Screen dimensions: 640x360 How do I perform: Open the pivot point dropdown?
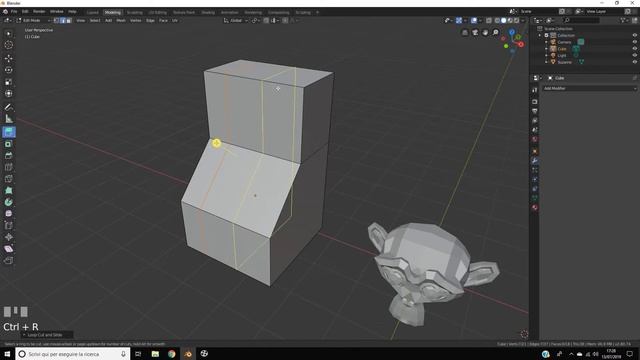[256, 20]
